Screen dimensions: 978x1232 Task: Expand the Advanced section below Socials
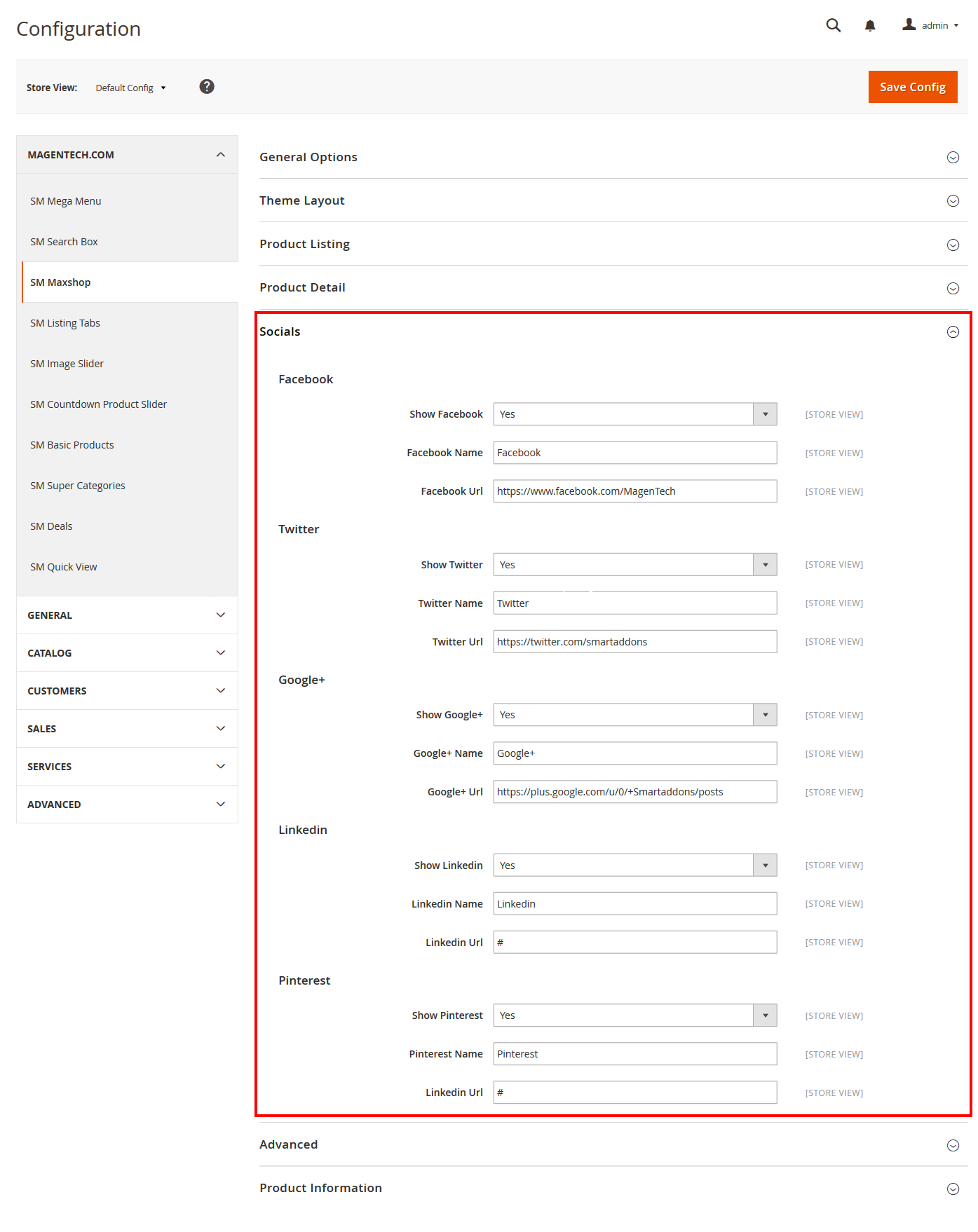pos(613,1144)
